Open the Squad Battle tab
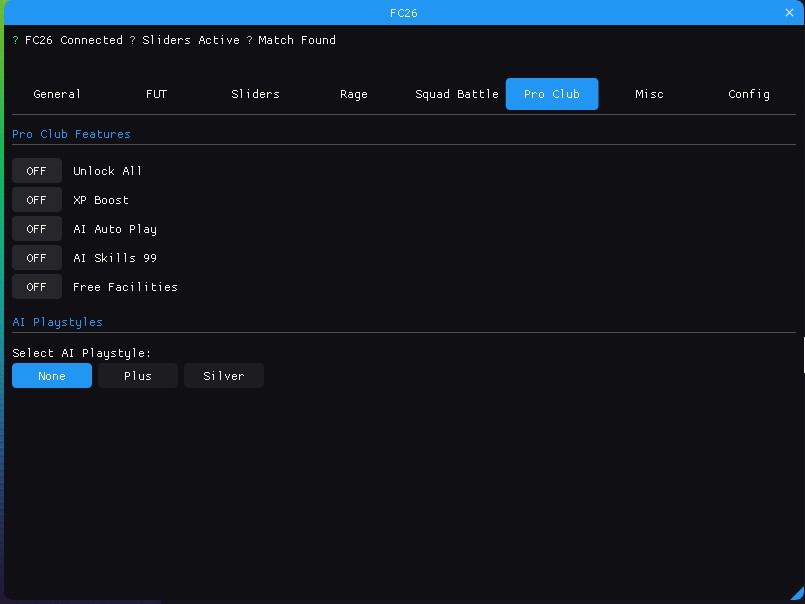This screenshot has width=805, height=604. coord(456,94)
